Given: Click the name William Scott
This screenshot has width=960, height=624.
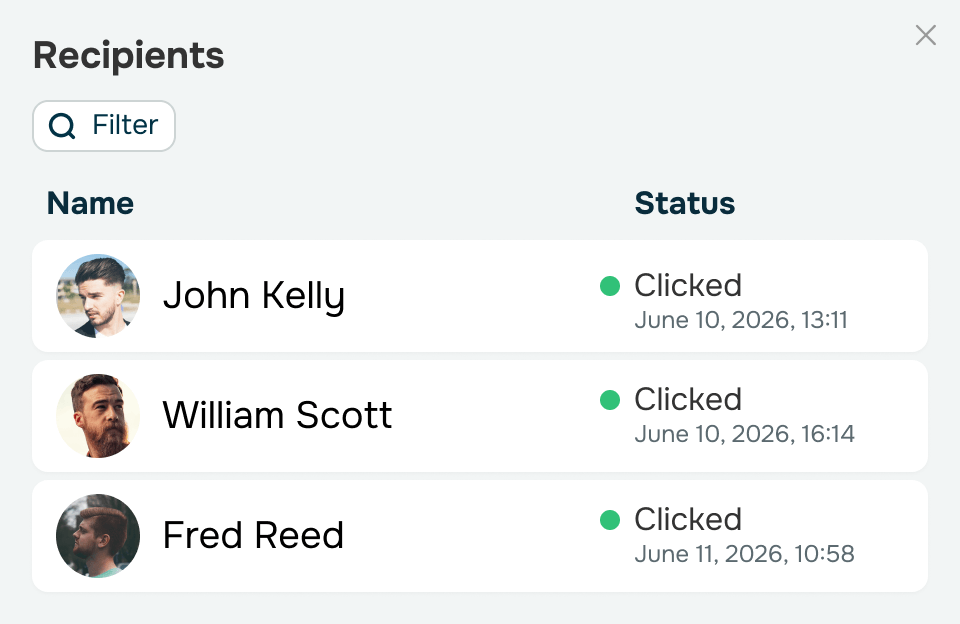Looking at the screenshot, I should [x=277, y=415].
